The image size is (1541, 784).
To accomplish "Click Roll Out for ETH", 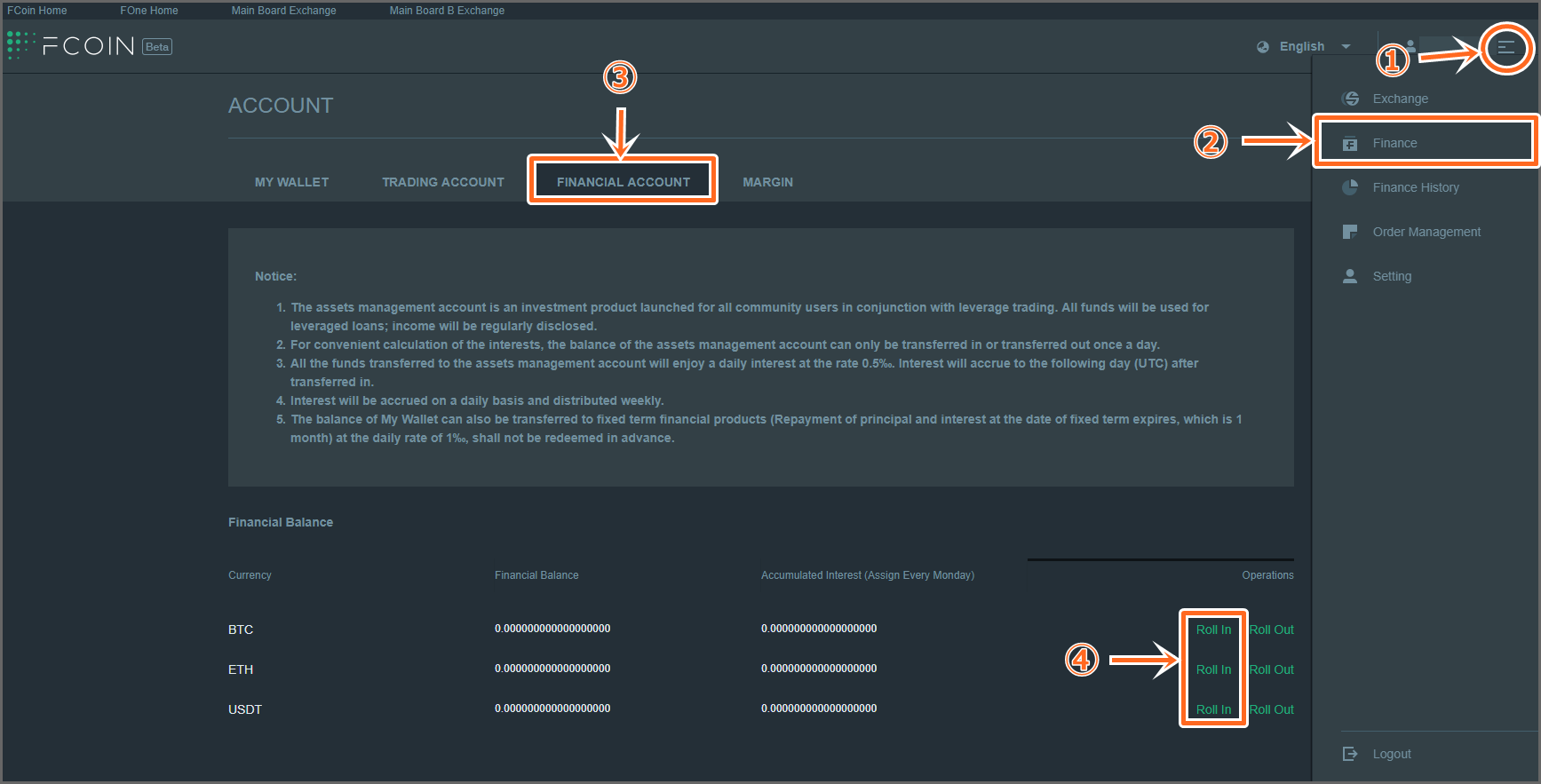I will (1272, 669).
